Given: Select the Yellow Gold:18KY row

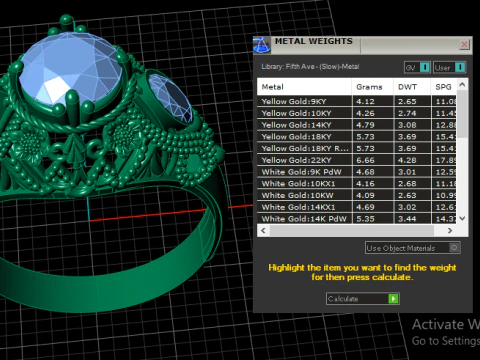Looking at the screenshot, I should click(357, 137).
